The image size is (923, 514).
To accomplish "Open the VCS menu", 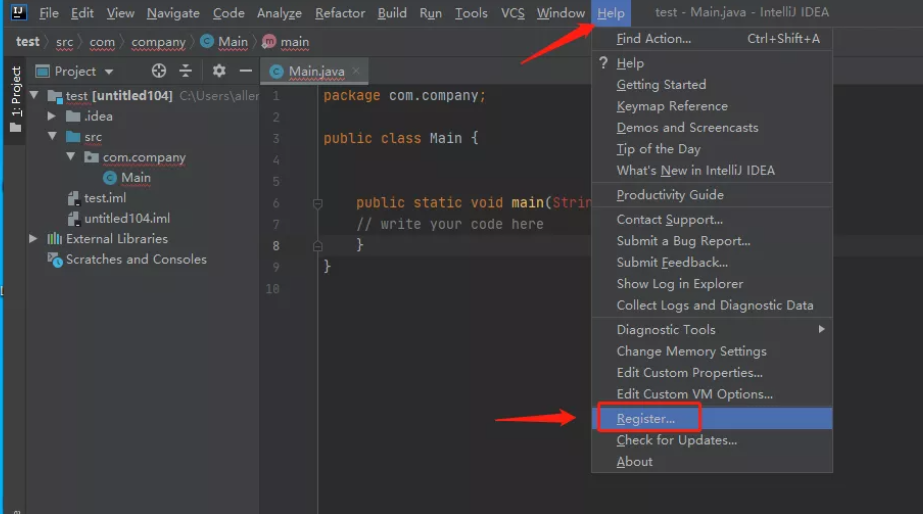I will [x=512, y=13].
